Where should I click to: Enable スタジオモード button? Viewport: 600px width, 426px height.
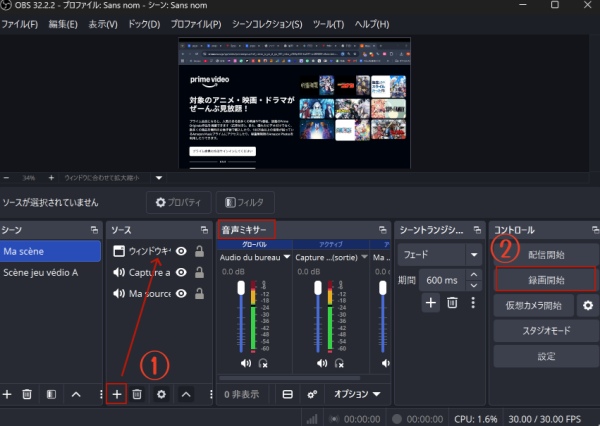(x=546, y=330)
